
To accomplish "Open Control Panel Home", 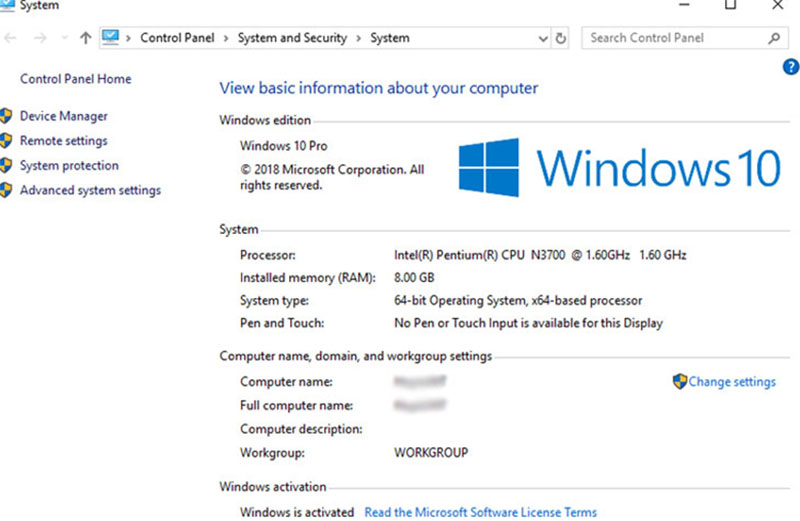I will (x=75, y=79).
